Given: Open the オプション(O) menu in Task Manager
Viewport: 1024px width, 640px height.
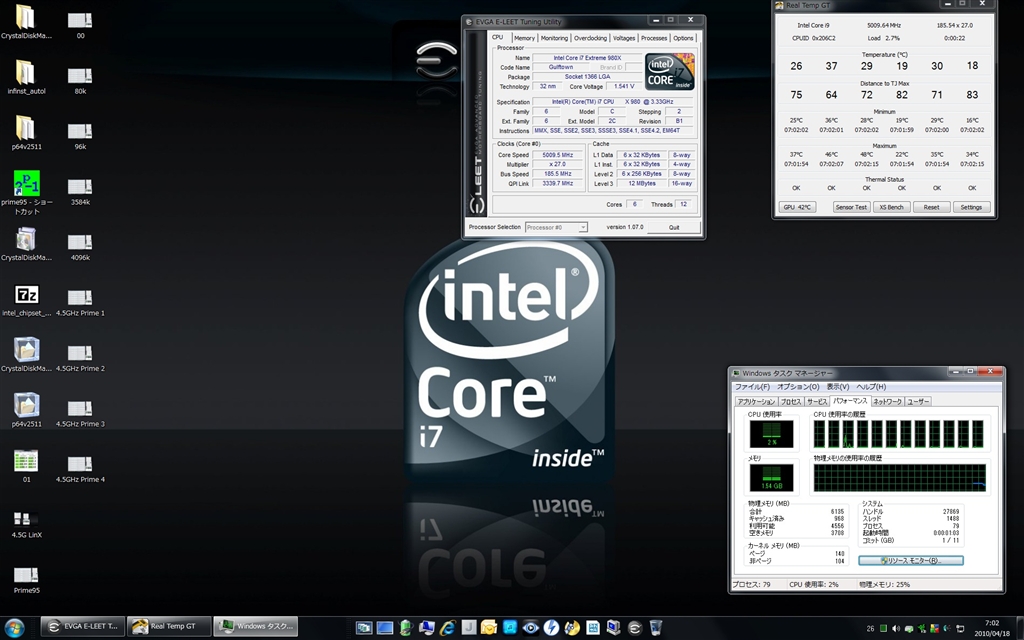Looking at the screenshot, I should tap(798, 387).
